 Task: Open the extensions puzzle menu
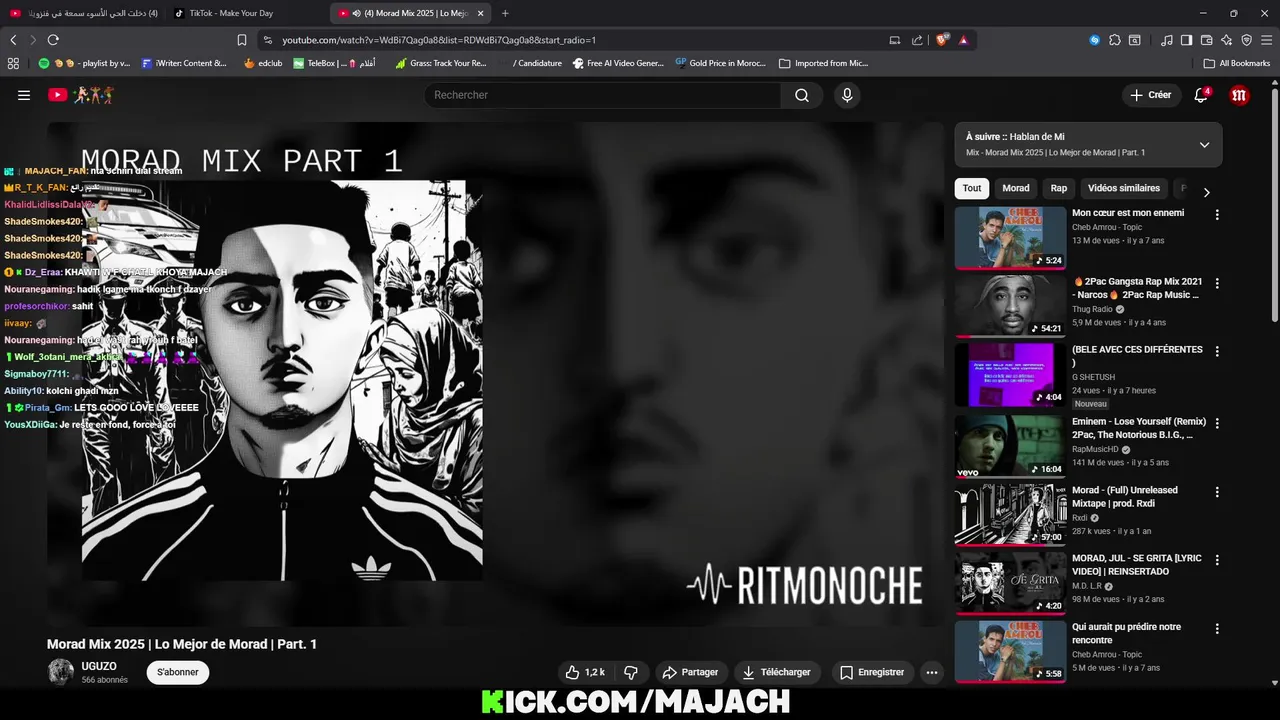[1115, 40]
